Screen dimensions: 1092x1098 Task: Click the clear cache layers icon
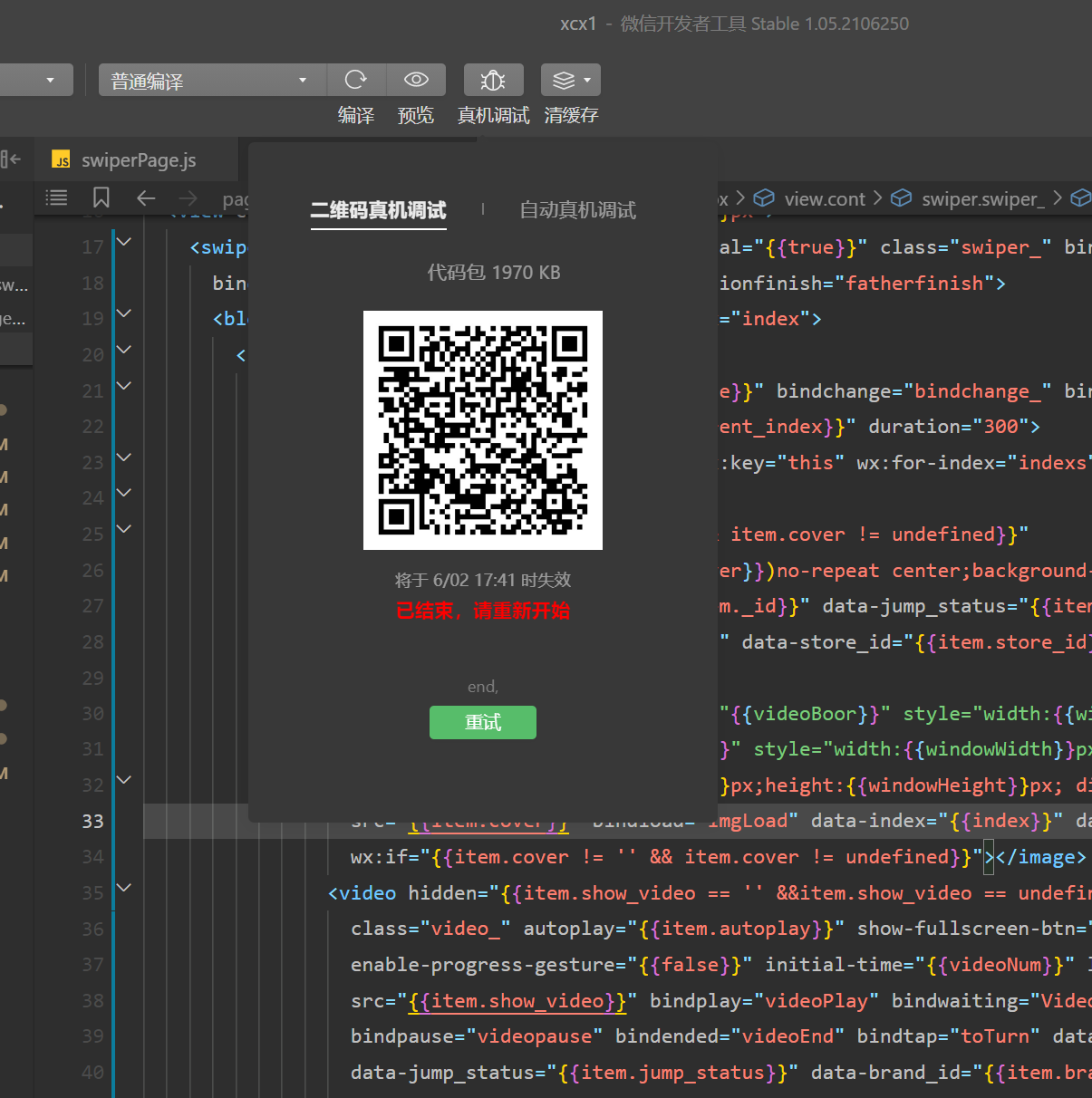564,80
